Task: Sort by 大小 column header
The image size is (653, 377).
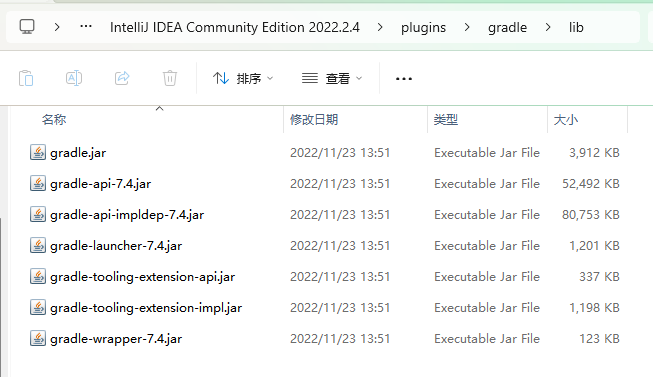Action: [x=566, y=120]
